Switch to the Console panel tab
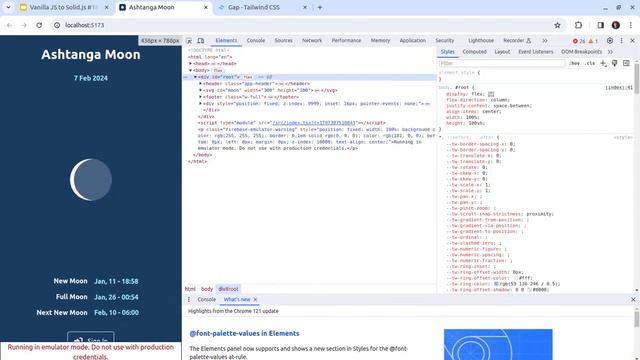This screenshot has width=640, height=360. pos(256,41)
